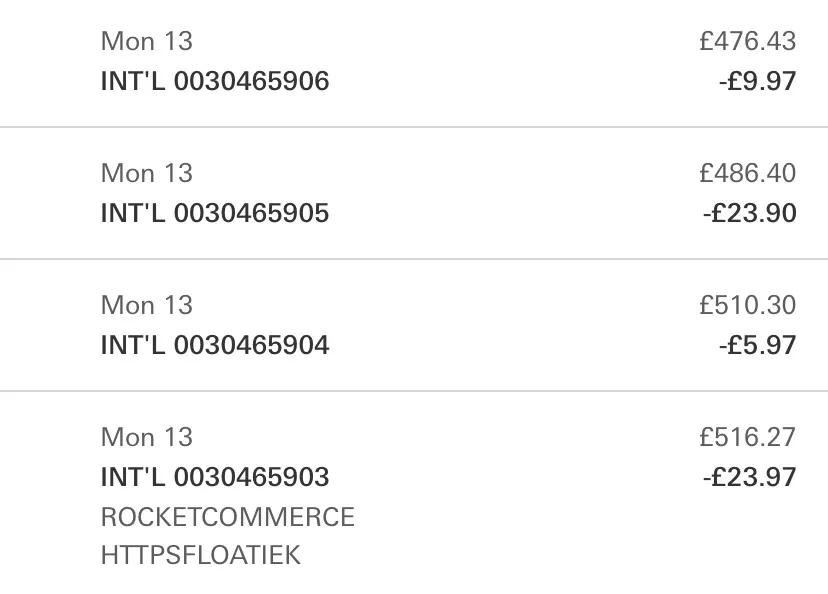Click the HTTPSFLOATIEK detail line
The width and height of the screenshot is (828, 594).
coord(201,555)
